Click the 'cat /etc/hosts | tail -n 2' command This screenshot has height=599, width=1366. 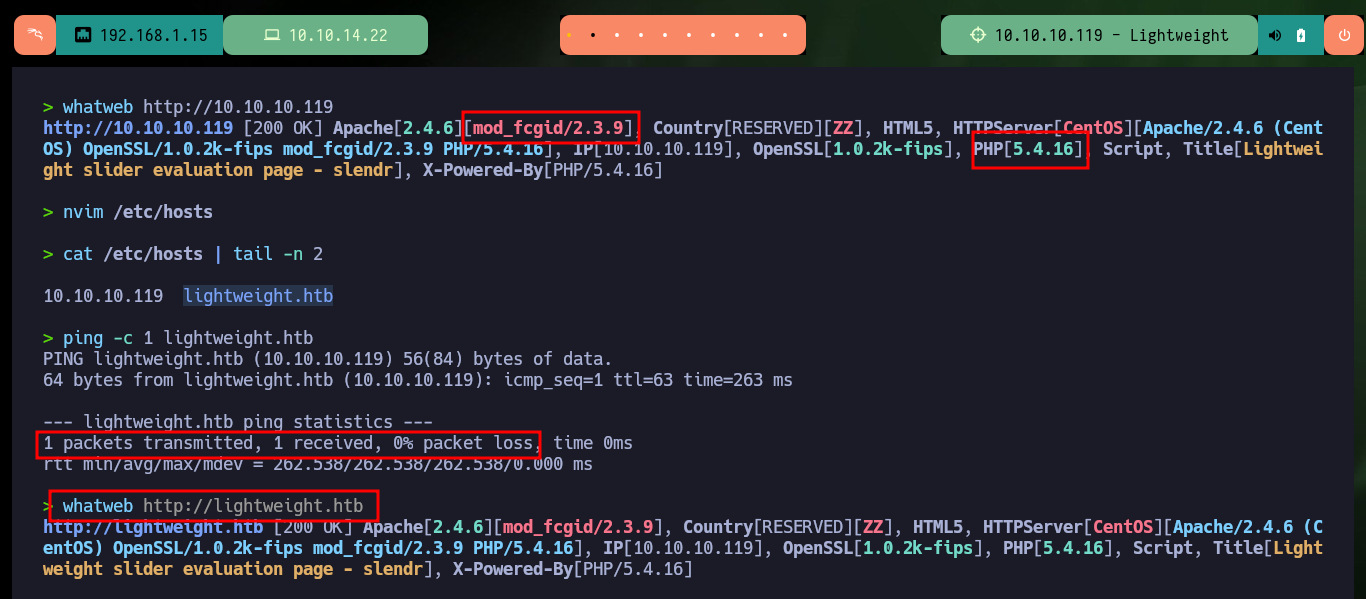193,254
